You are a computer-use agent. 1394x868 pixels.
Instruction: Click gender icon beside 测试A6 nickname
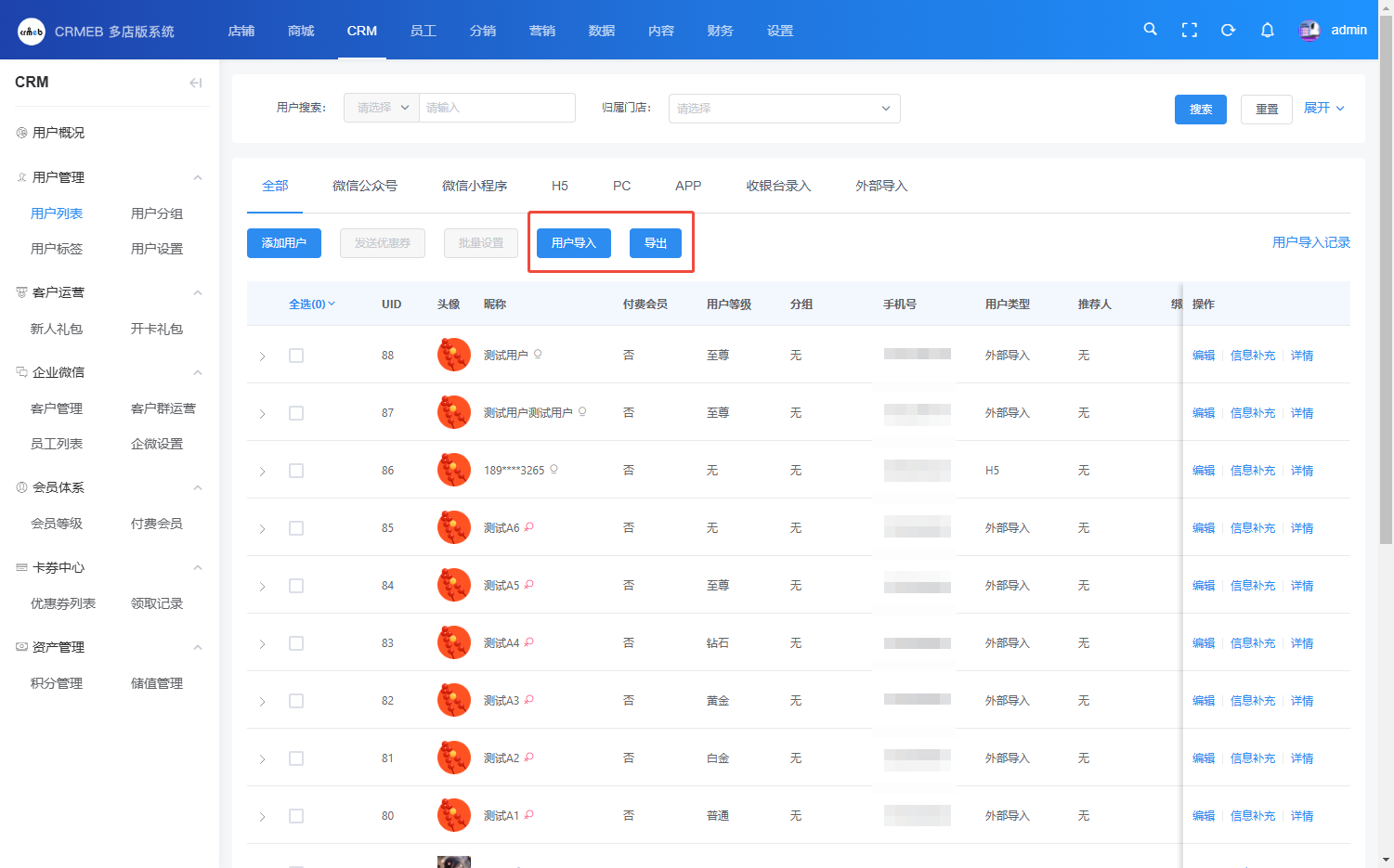tap(529, 527)
